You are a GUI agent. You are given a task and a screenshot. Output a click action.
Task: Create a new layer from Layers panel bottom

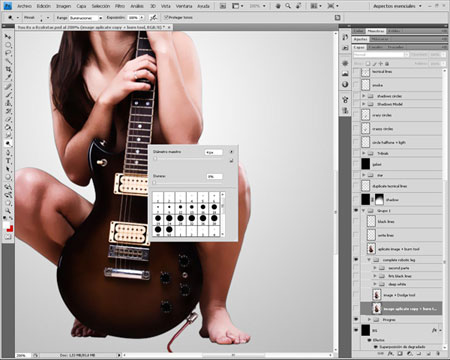click(428, 353)
